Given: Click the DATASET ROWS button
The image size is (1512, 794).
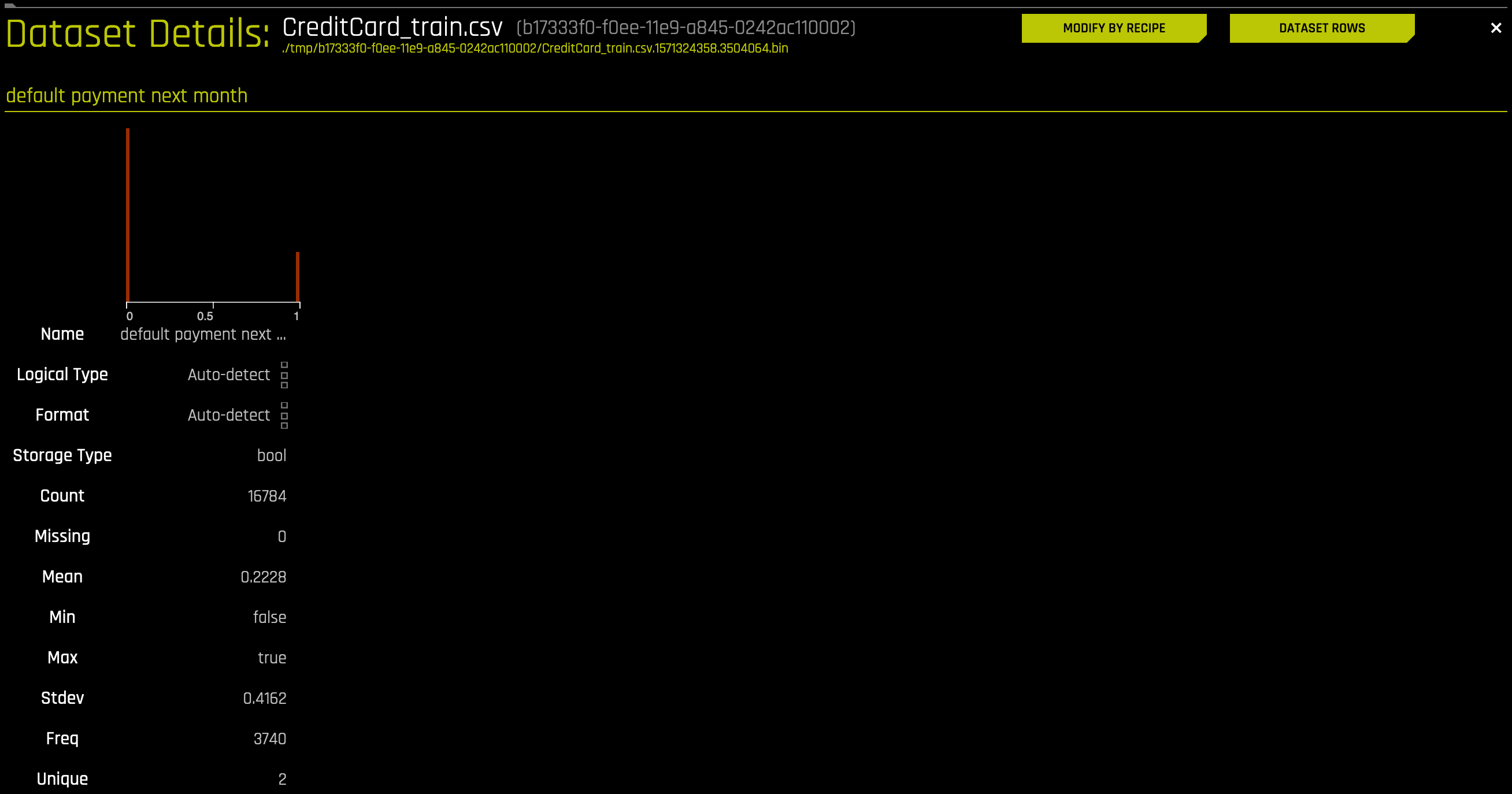Looking at the screenshot, I should tap(1321, 28).
